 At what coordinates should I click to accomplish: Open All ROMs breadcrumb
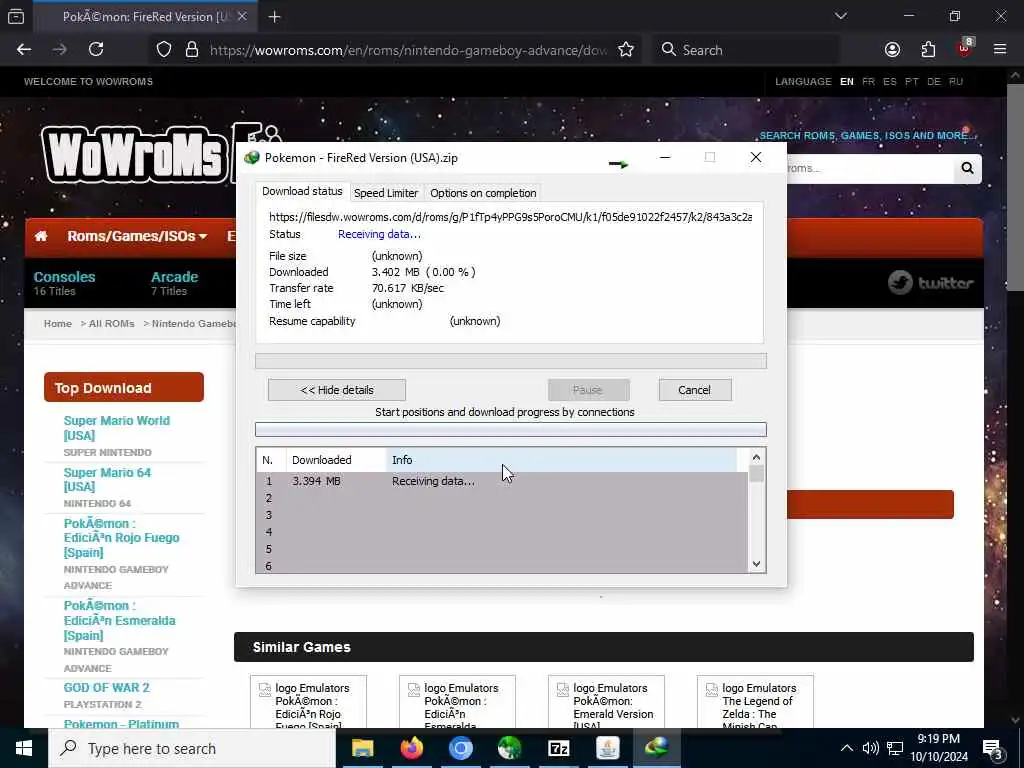pos(112,323)
